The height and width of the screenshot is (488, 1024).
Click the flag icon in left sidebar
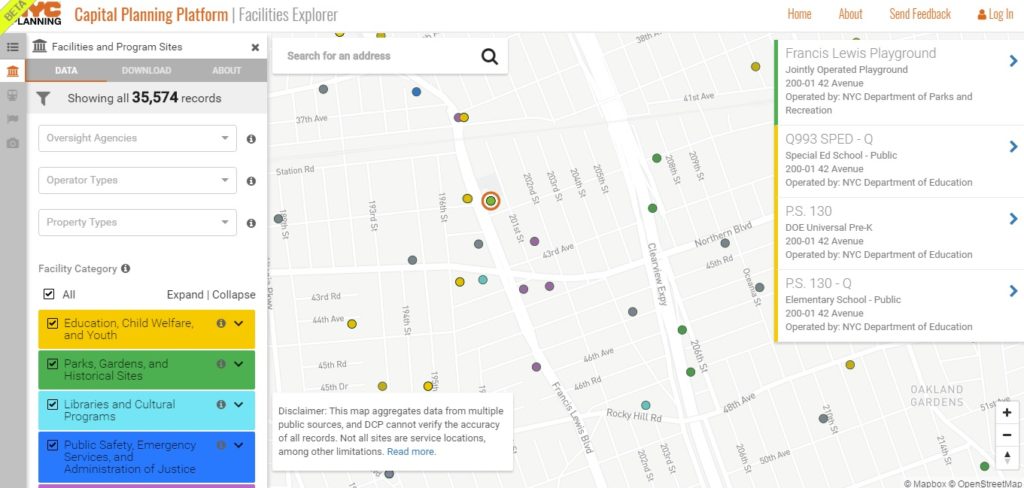pyautogui.click(x=13, y=119)
